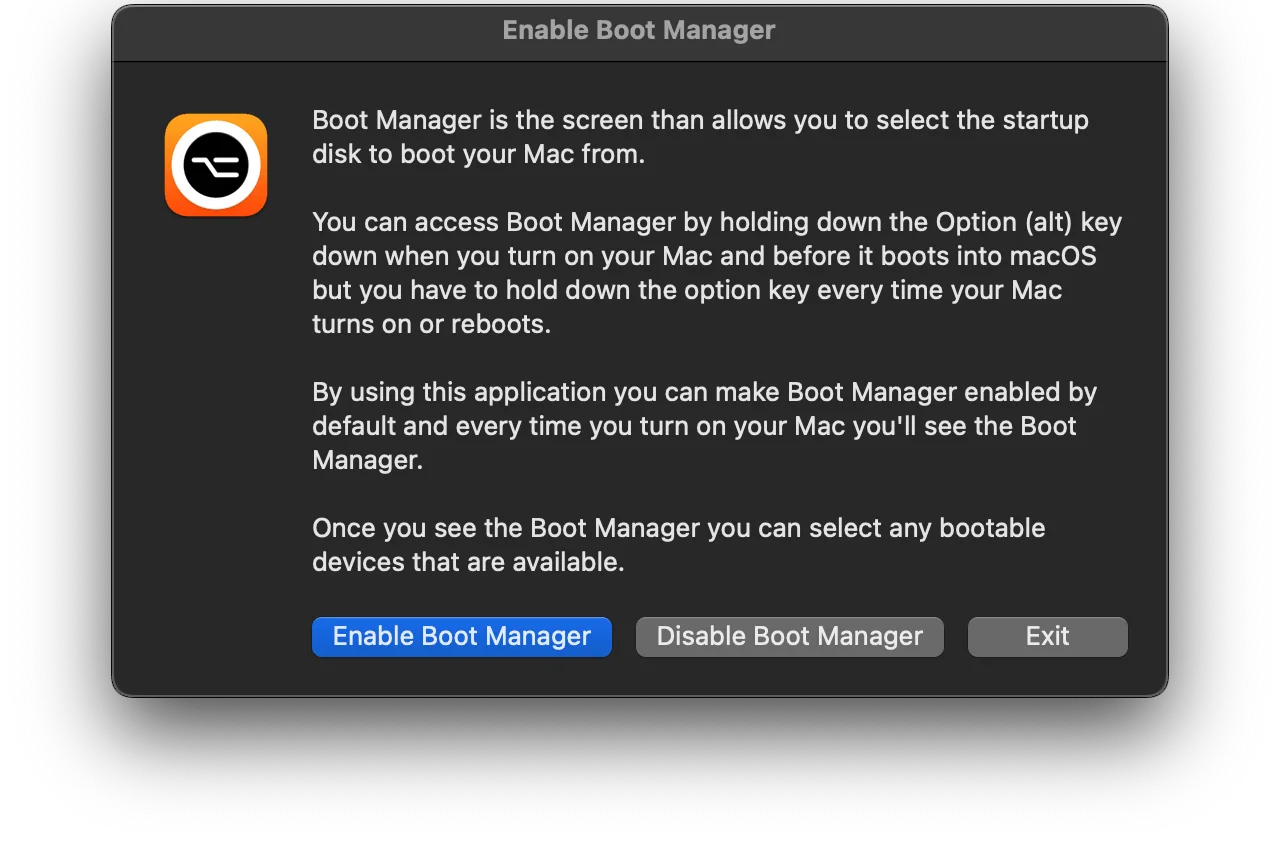
Task: Click the paragraph starting "Boot Manager is the screen"
Action: click(x=700, y=137)
